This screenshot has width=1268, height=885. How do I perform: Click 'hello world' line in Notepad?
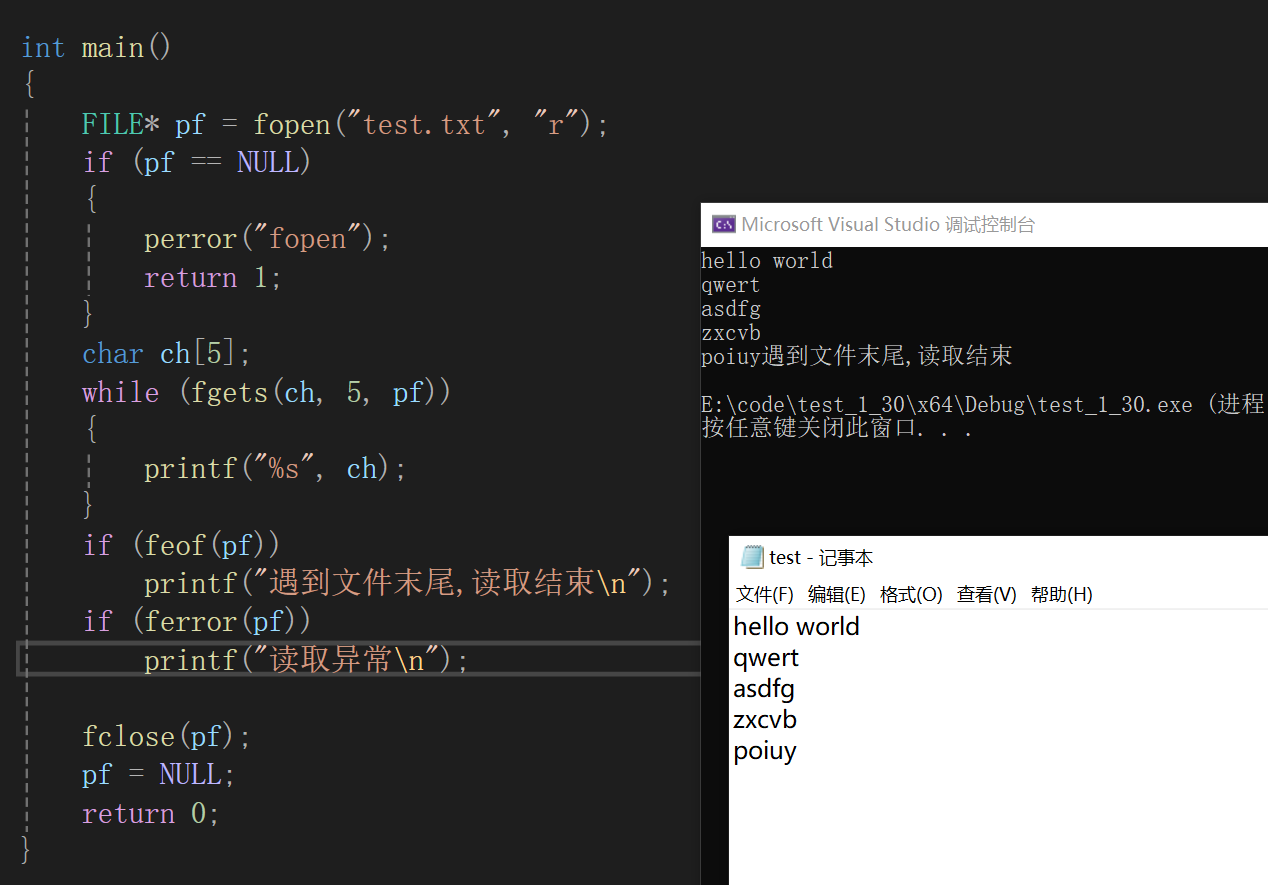796,627
